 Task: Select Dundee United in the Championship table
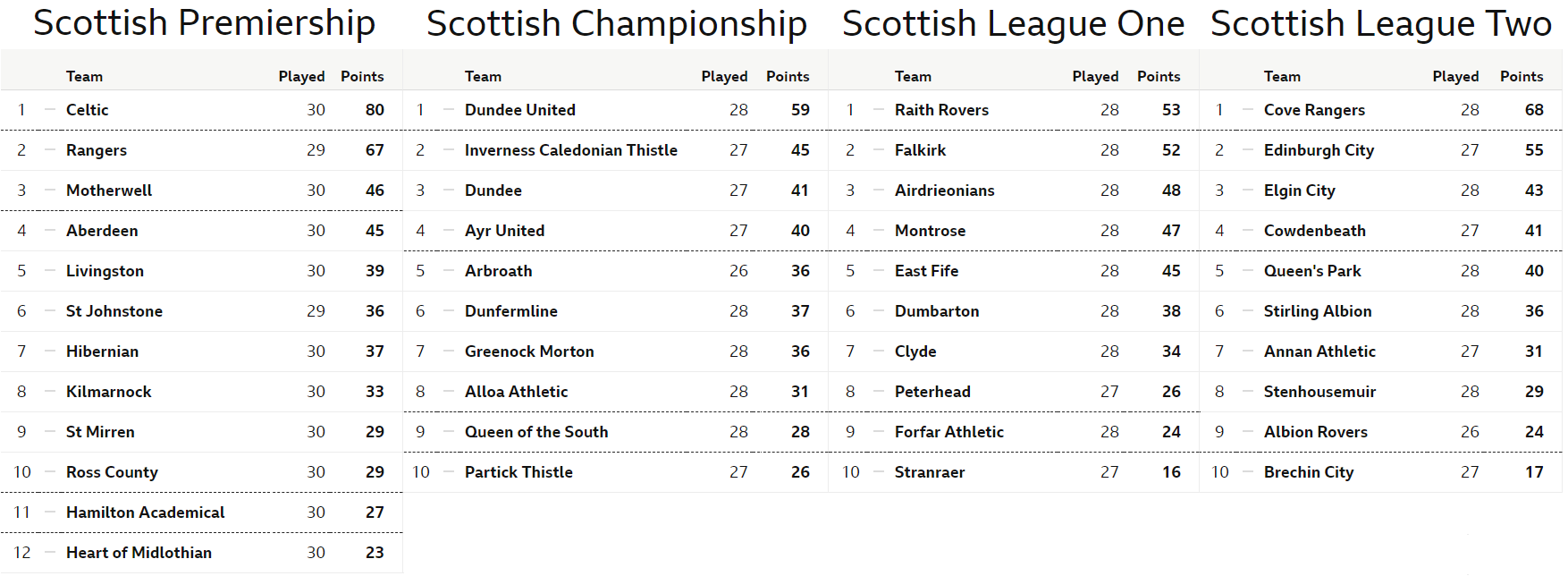coord(519,110)
